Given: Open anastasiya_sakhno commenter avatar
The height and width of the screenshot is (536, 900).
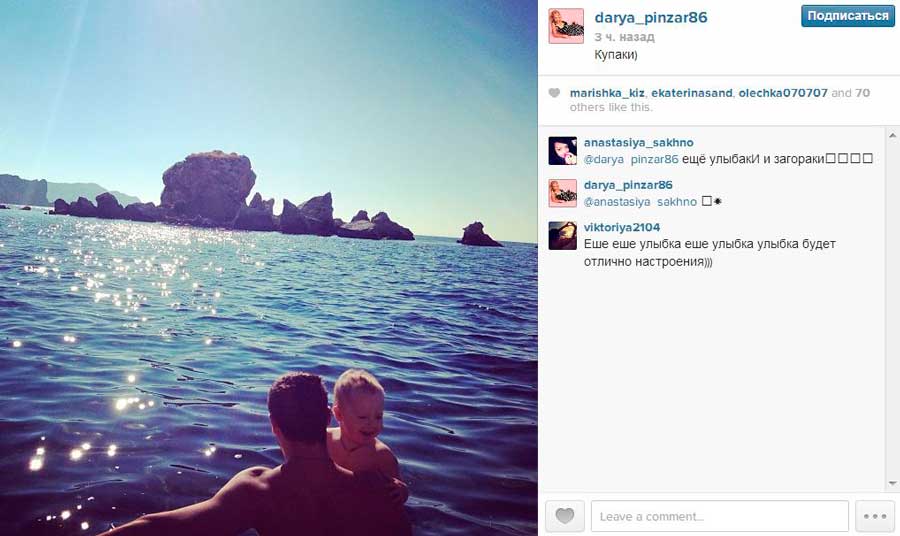Looking at the screenshot, I should 562,151.
